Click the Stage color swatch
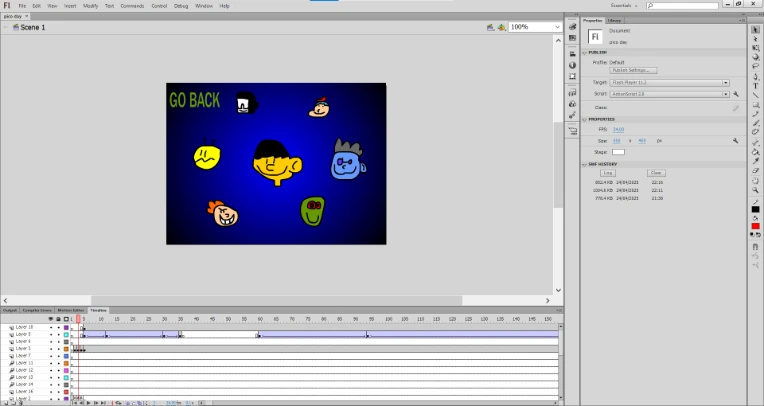Screen dimensions: 764x406 pyautogui.click(x=618, y=152)
